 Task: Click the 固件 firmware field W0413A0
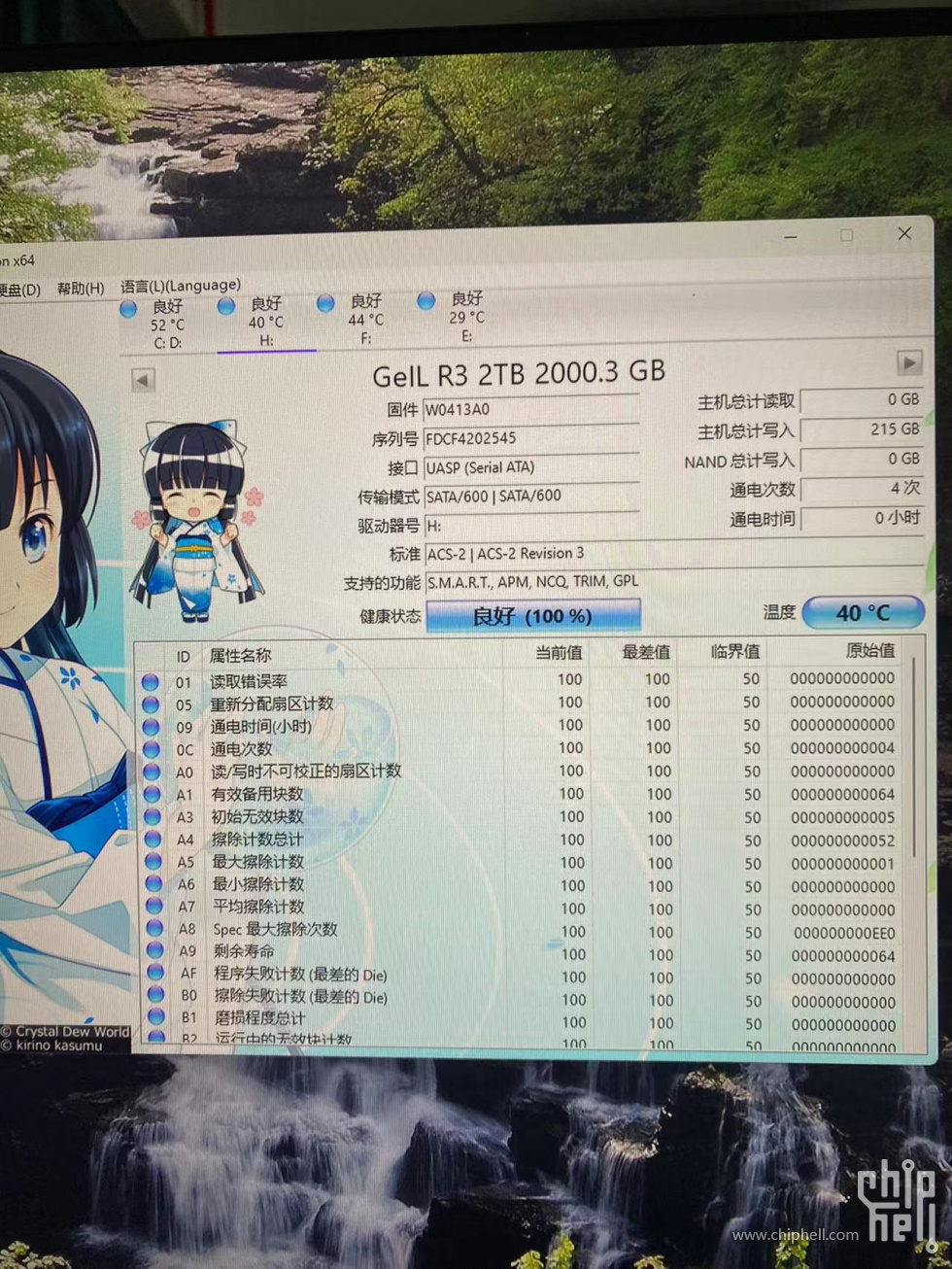(x=531, y=409)
